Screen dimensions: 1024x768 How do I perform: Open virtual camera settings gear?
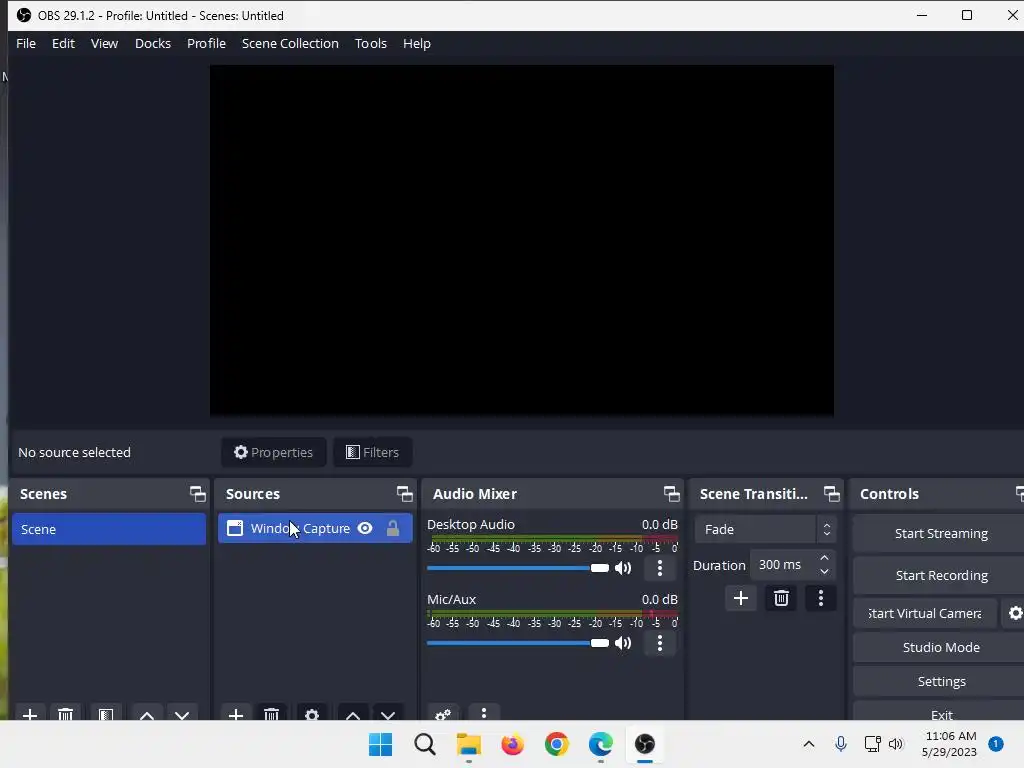click(x=1015, y=613)
